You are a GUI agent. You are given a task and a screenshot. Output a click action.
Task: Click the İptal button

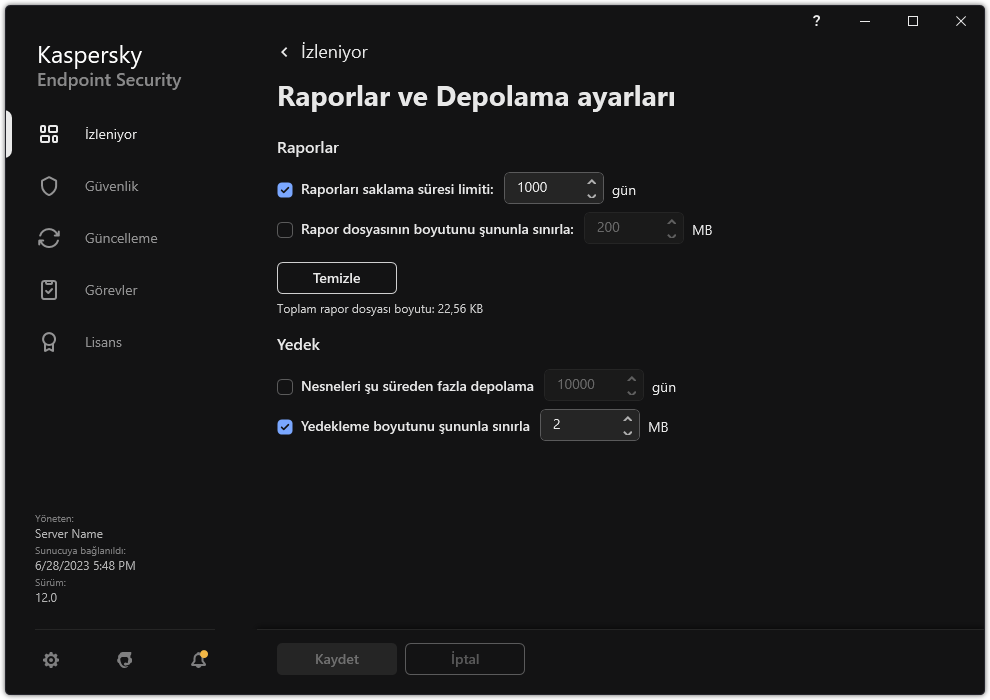(464, 659)
